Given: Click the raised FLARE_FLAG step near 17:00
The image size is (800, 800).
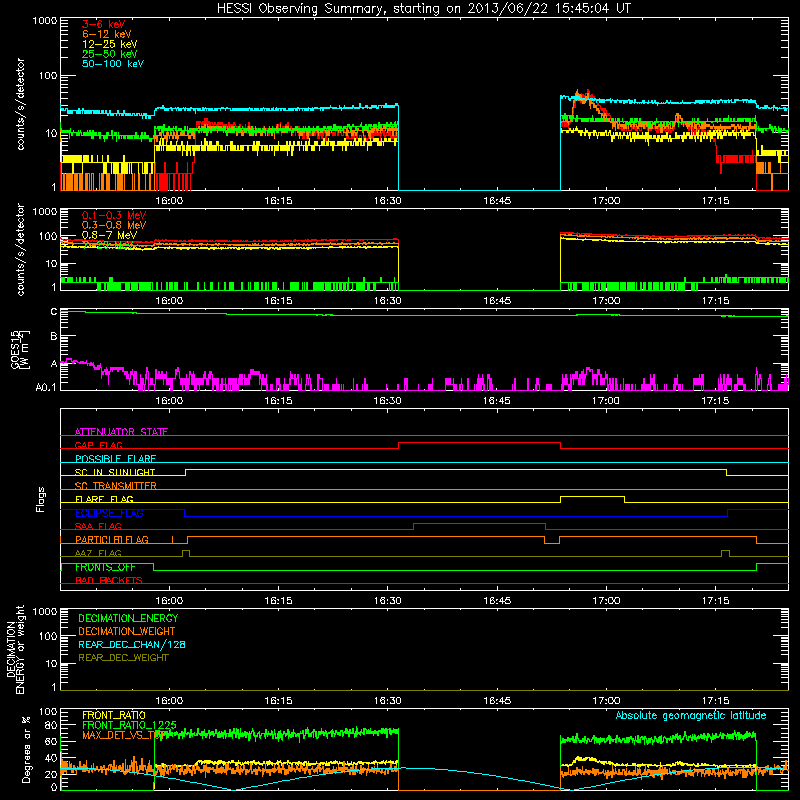Looking at the screenshot, I should [x=592, y=496].
